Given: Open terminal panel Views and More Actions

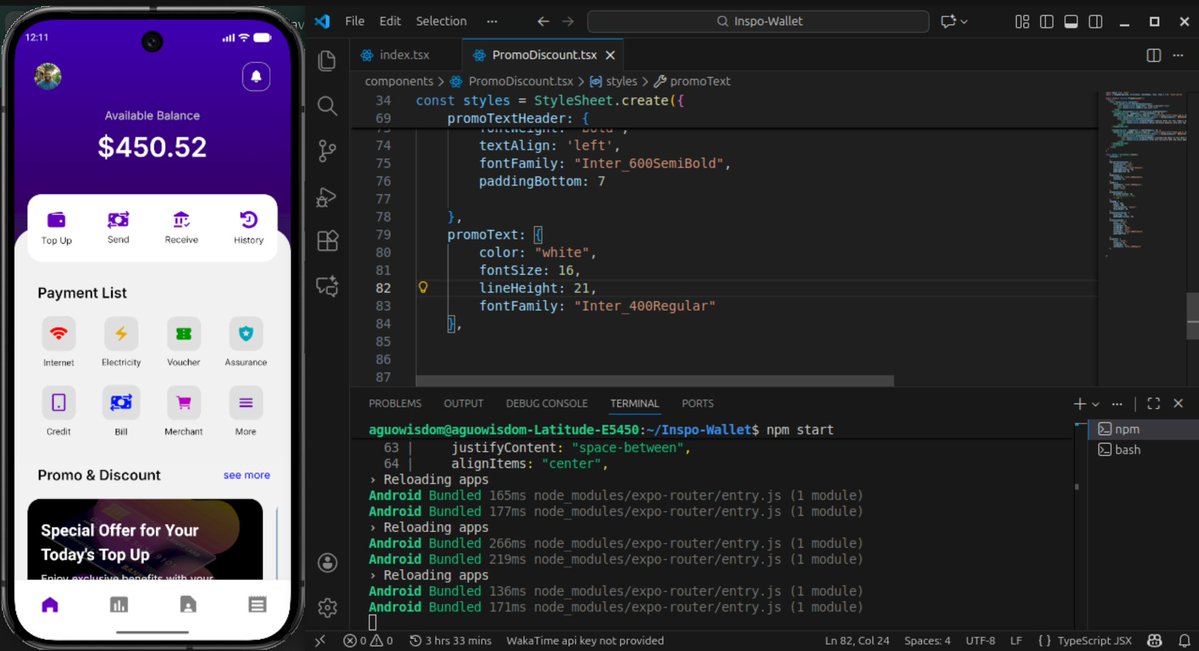Looking at the screenshot, I should [1117, 403].
